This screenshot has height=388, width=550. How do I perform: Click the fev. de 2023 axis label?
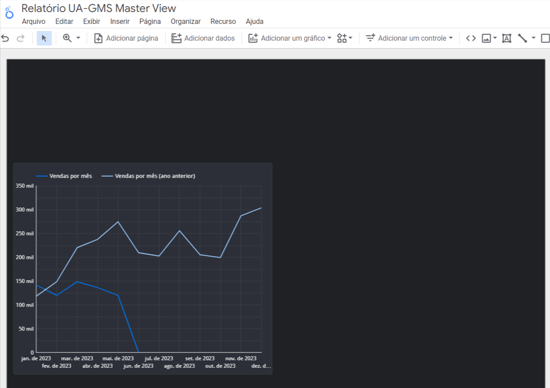(56, 366)
